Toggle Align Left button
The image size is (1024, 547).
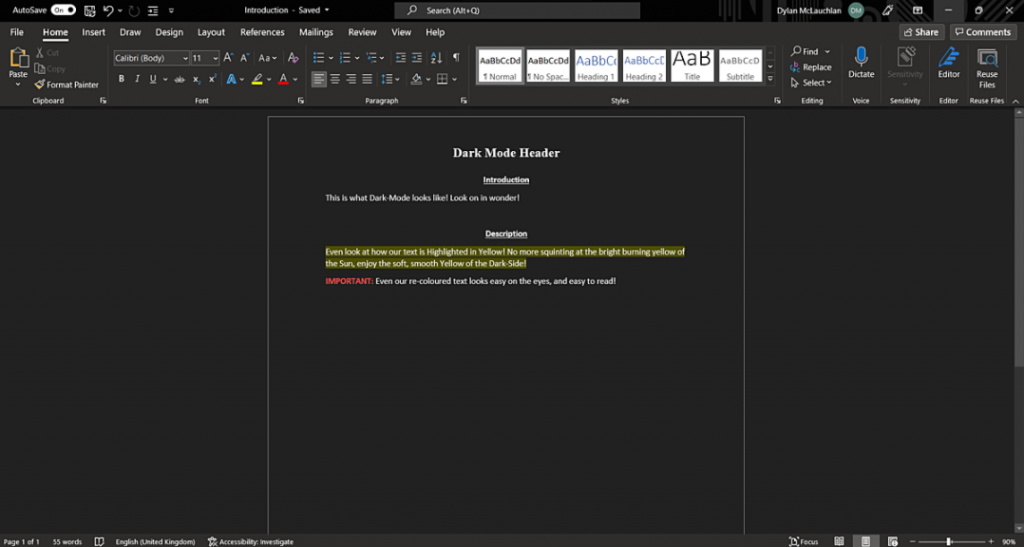point(319,80)
